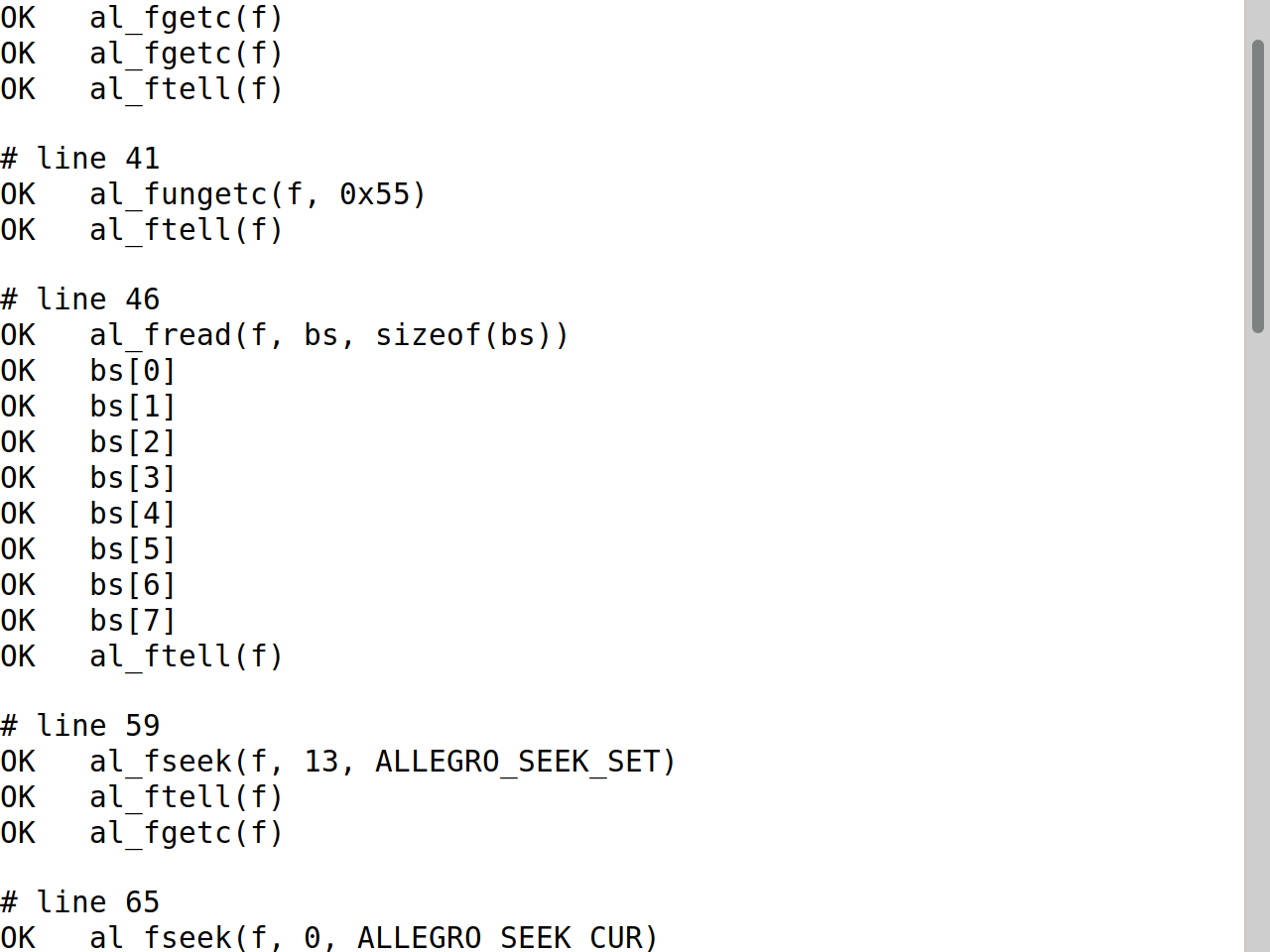Click the bs[6] result line
The image size is (1270, 952).
(88, 585)
